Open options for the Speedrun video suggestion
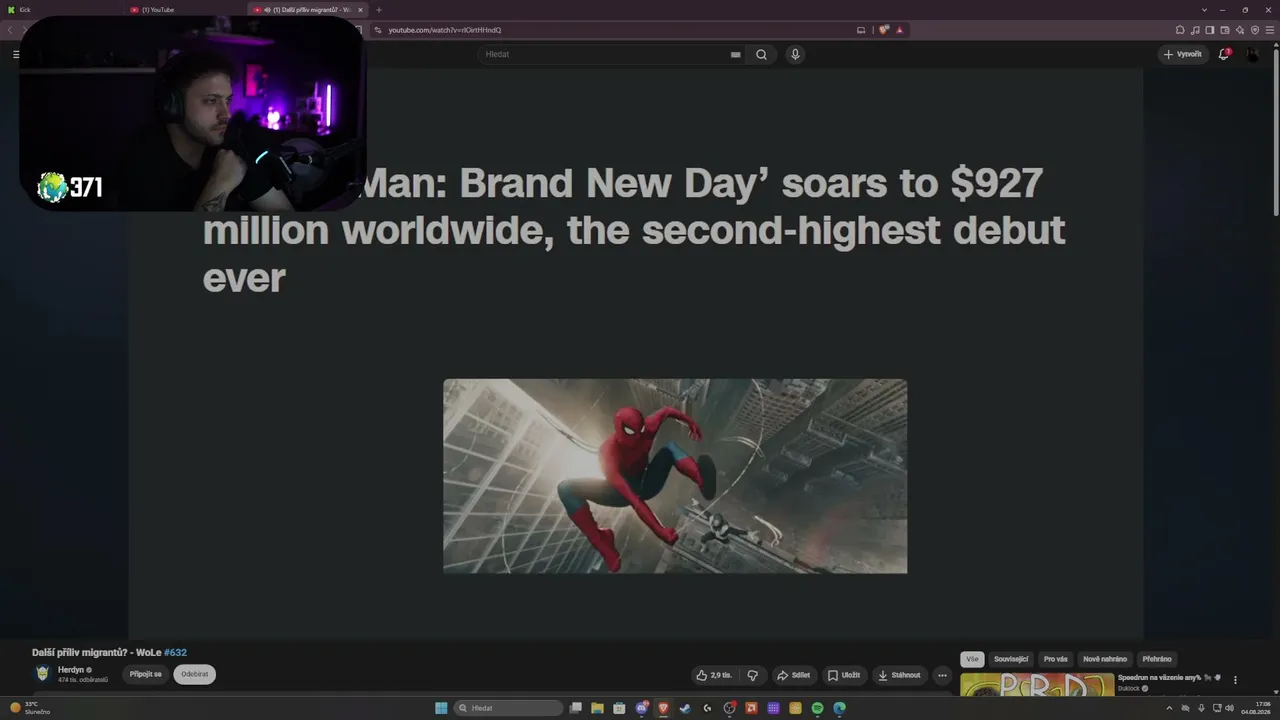Viewport: 1280px width, 720px height. pyautogui.click(x=1235, y=680)
